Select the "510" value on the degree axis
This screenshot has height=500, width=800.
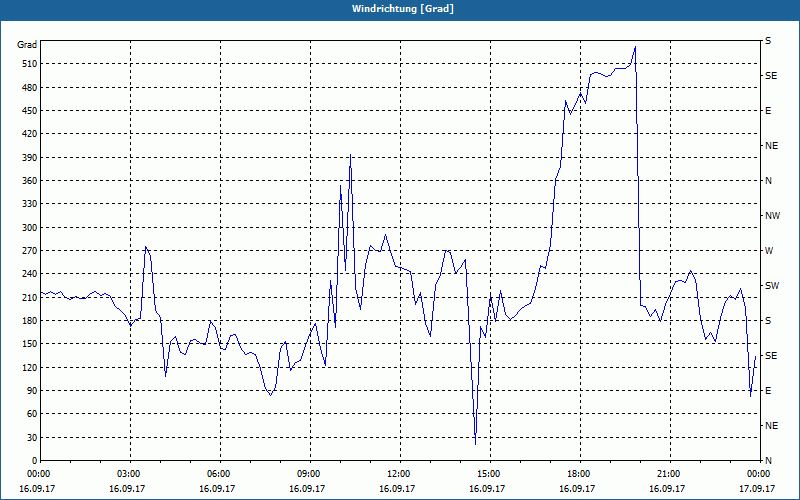(x=30, y=64)
